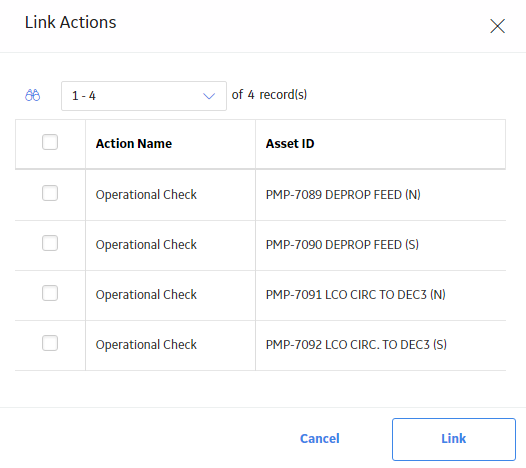The image size is (526, 468).
Task: Select Operational Check for PMP-7089 row
Action: (x=146, y=195)
